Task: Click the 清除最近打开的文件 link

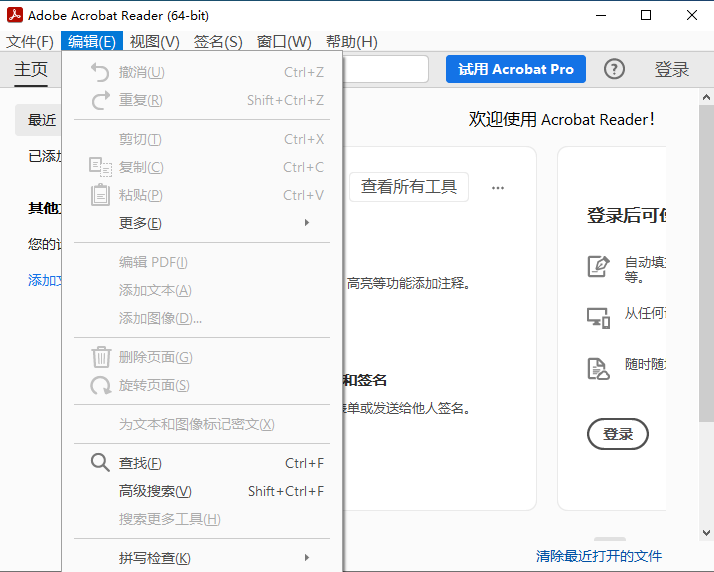Action: [599, 556]
